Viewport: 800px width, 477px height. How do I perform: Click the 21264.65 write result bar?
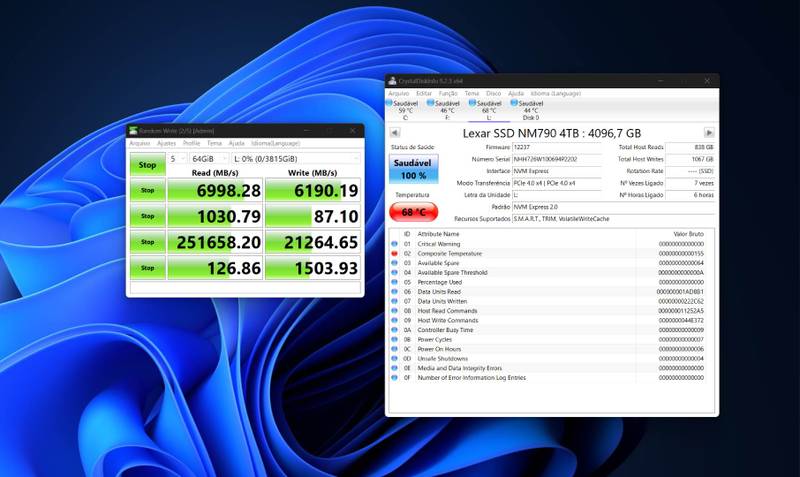click(313, 242)
